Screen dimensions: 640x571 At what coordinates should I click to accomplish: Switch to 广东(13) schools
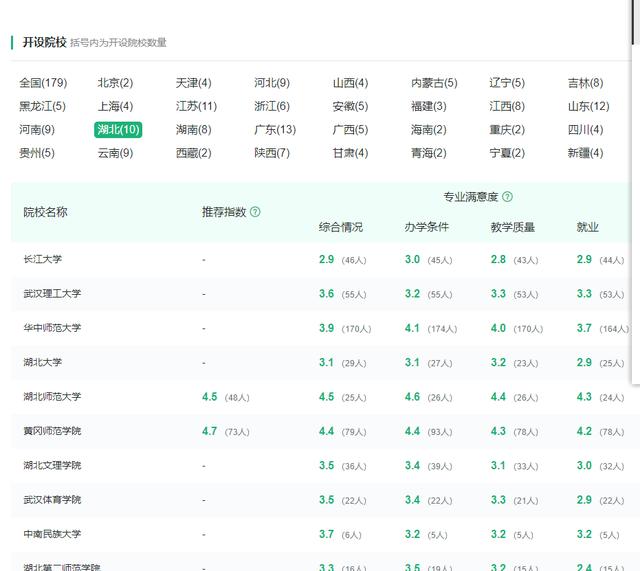[275, 129]
